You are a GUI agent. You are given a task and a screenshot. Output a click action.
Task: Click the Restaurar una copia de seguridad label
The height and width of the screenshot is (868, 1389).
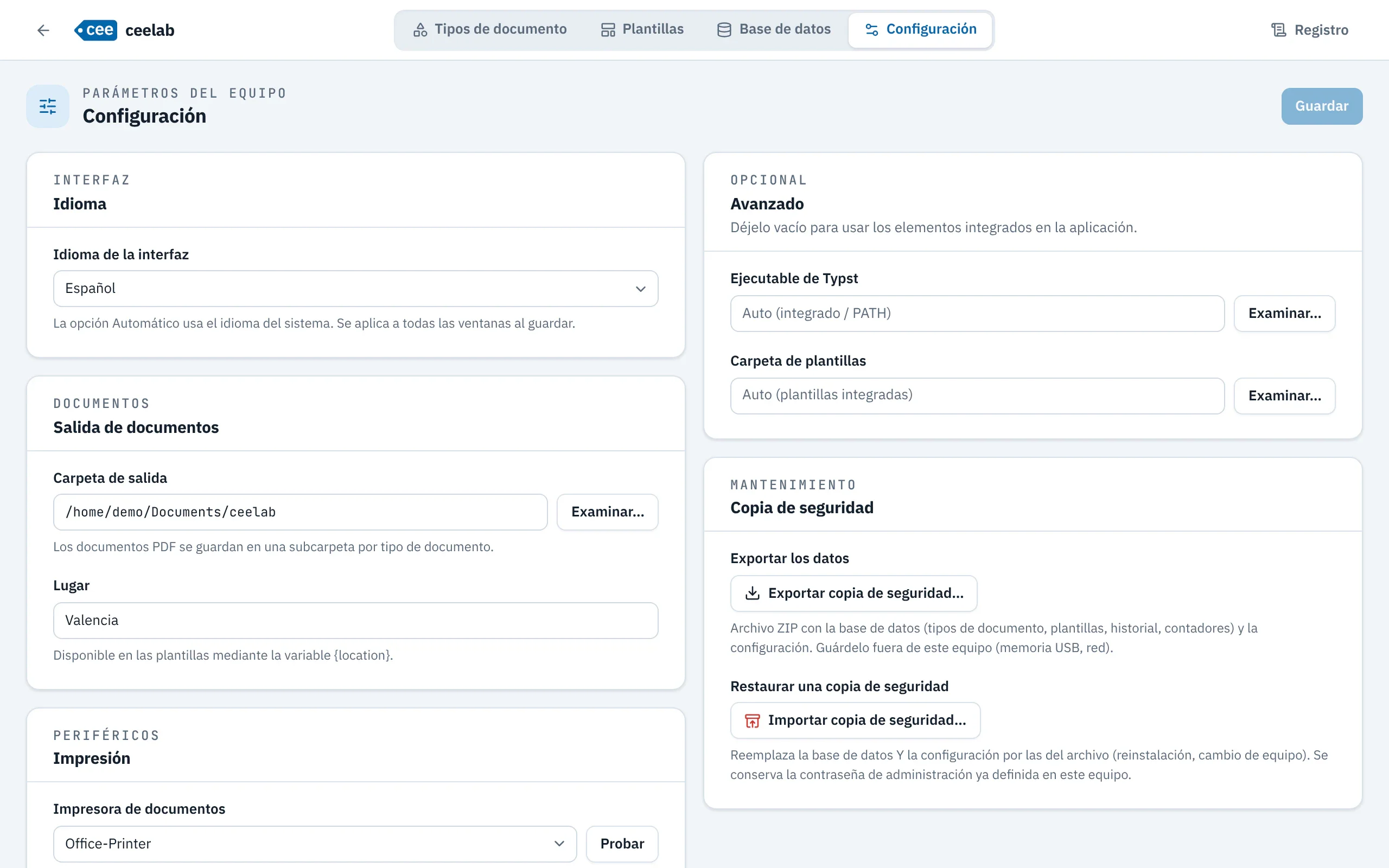point(839,687)
